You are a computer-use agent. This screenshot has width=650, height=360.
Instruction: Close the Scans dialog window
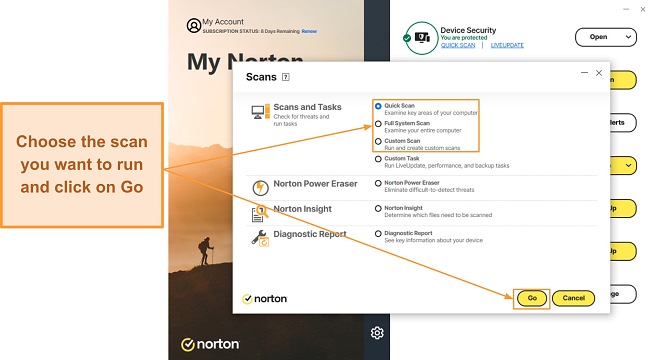599,73
